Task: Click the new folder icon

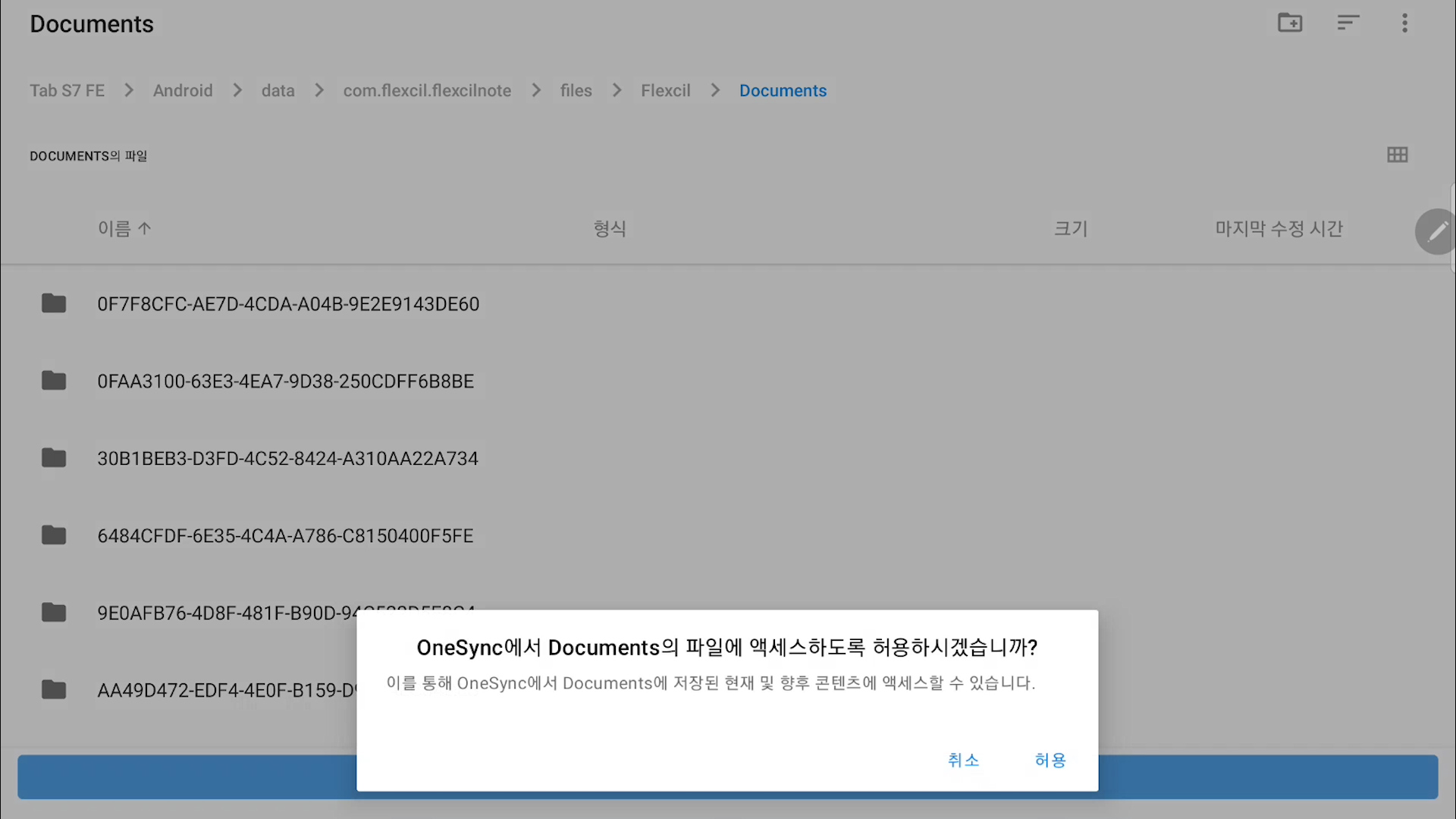Action: tap(1290, 23)
